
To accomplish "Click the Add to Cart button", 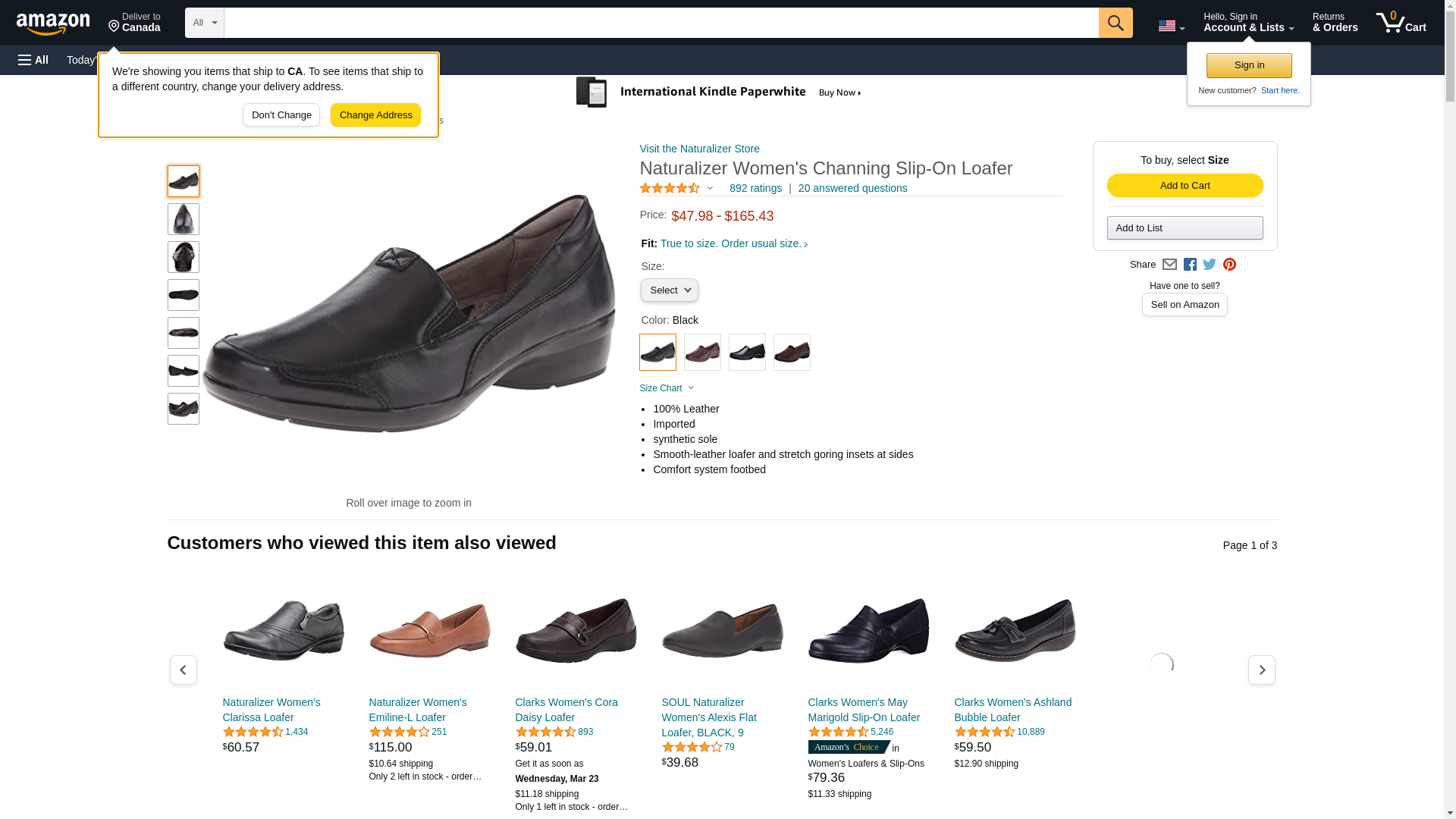I will 1185,186.
